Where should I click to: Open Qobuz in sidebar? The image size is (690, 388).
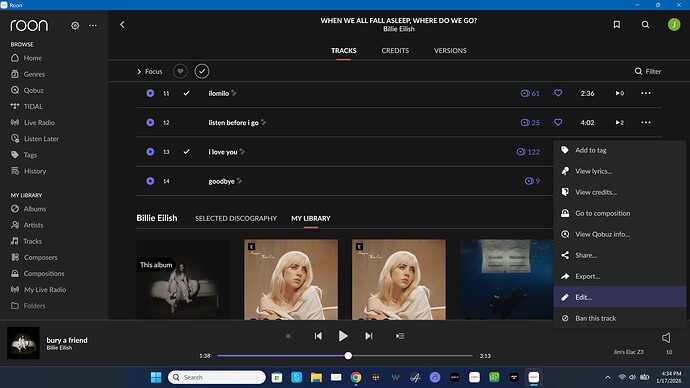pyautogui.click(x=27, y=90)
